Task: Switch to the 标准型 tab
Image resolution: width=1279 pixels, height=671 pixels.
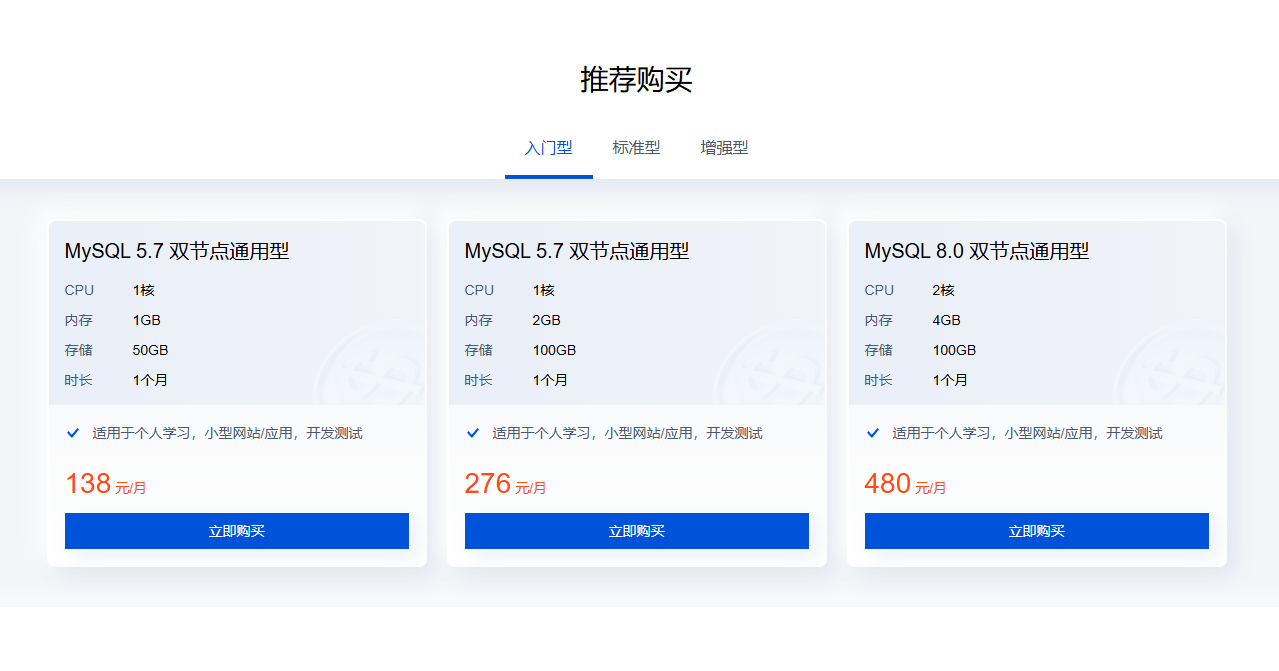Action: click(x=637, y=148)
